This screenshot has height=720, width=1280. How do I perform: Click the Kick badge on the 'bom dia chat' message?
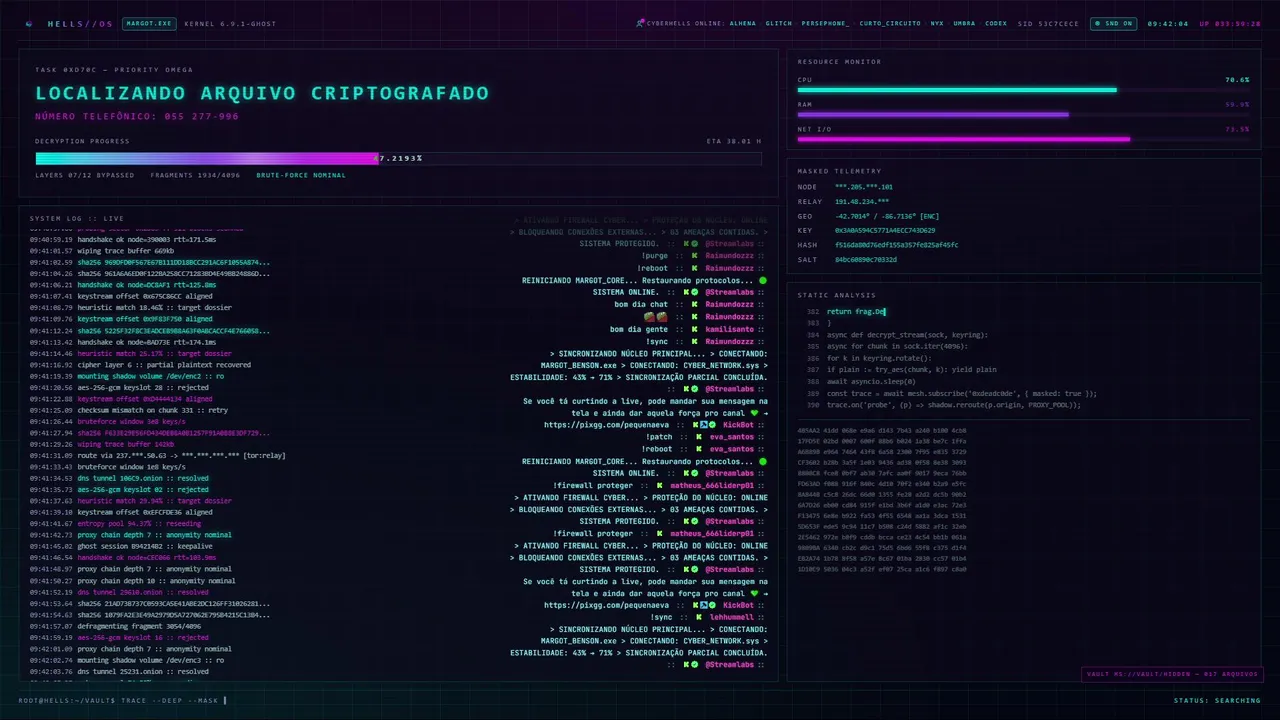[693, 304]
